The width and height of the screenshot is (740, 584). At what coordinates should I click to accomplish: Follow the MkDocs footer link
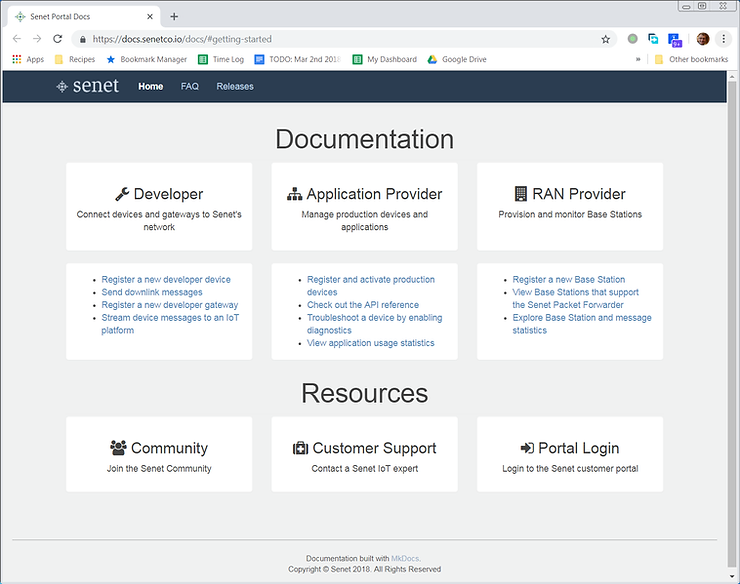point(406,558)
